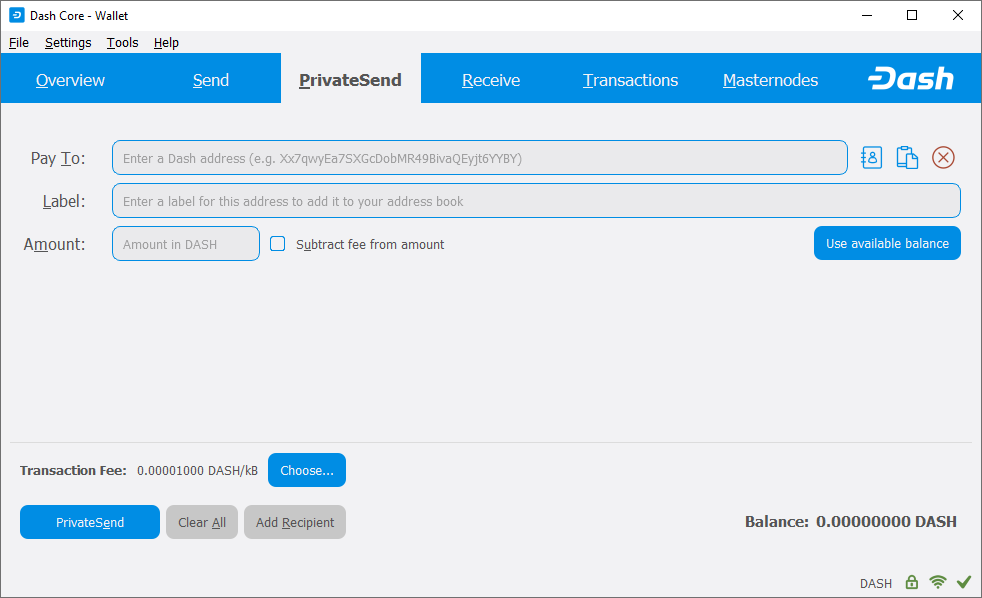Click Choose... to set transaction fee

(x=307, y=470)
